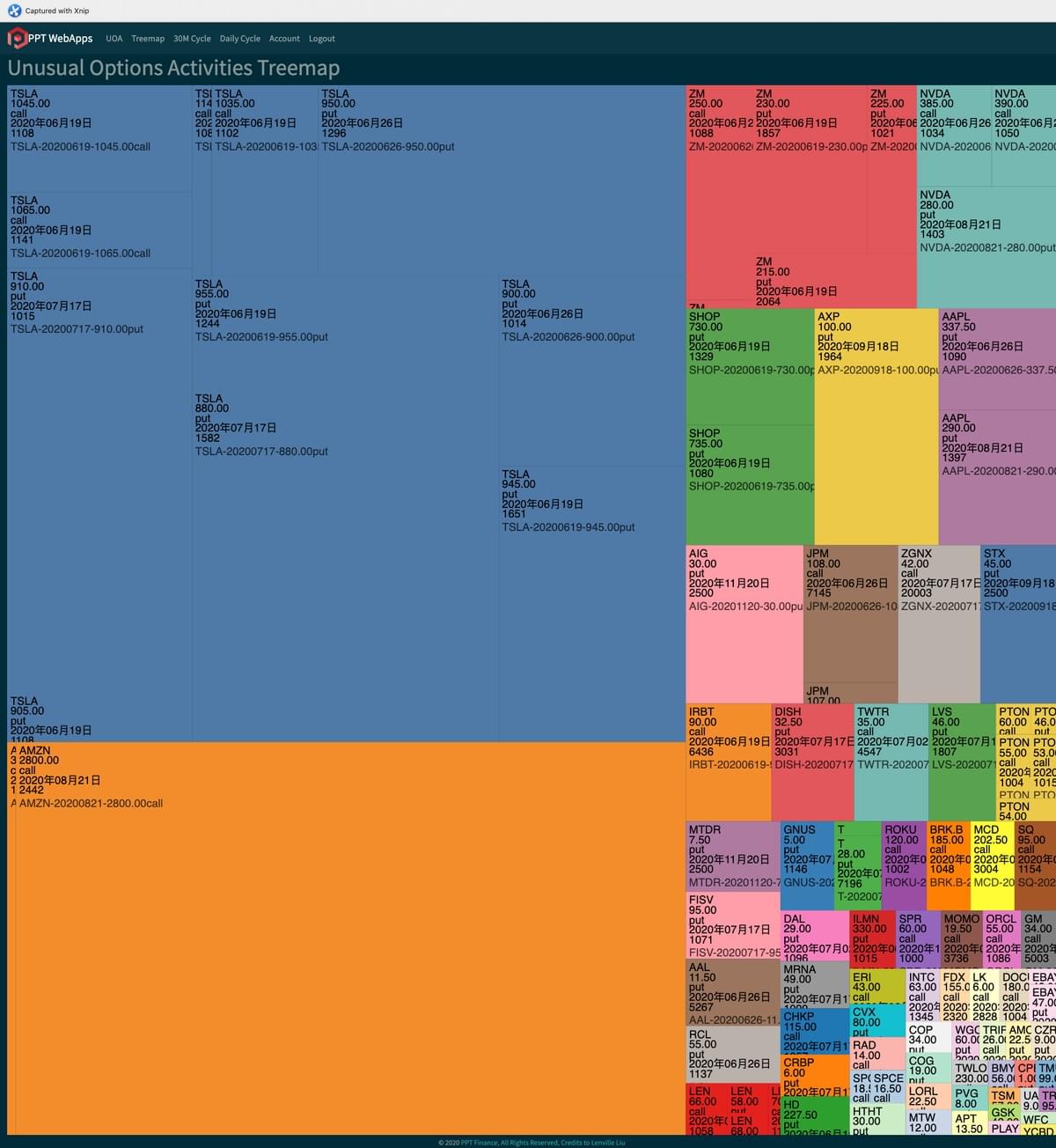Select the AAL 11.50 put tile

click(x=733, y=993)
